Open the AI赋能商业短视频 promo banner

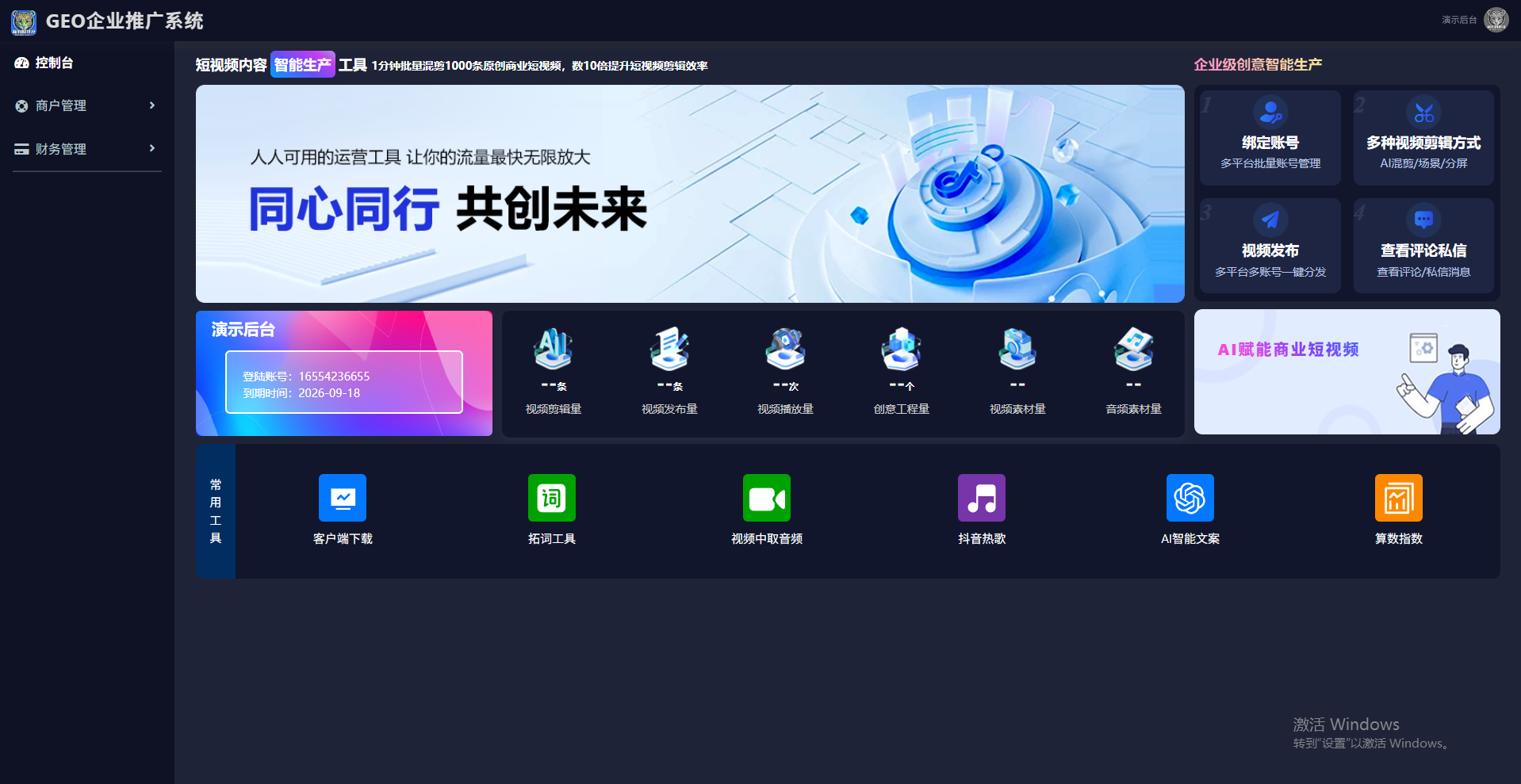pyautogui.click(x=1347, y=372)
